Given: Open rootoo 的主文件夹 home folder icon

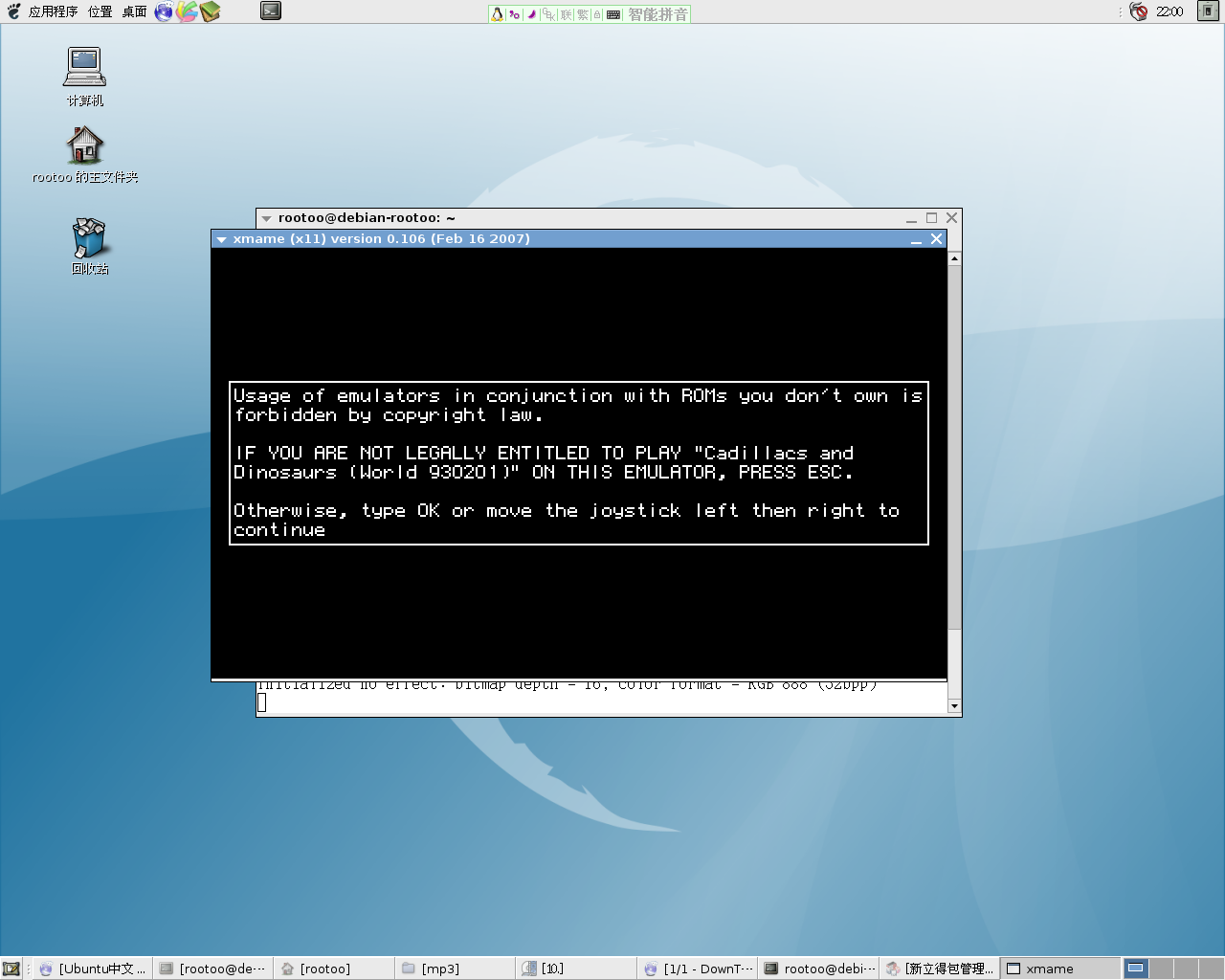Looking at the screenshot, I should tap(85, 155).
